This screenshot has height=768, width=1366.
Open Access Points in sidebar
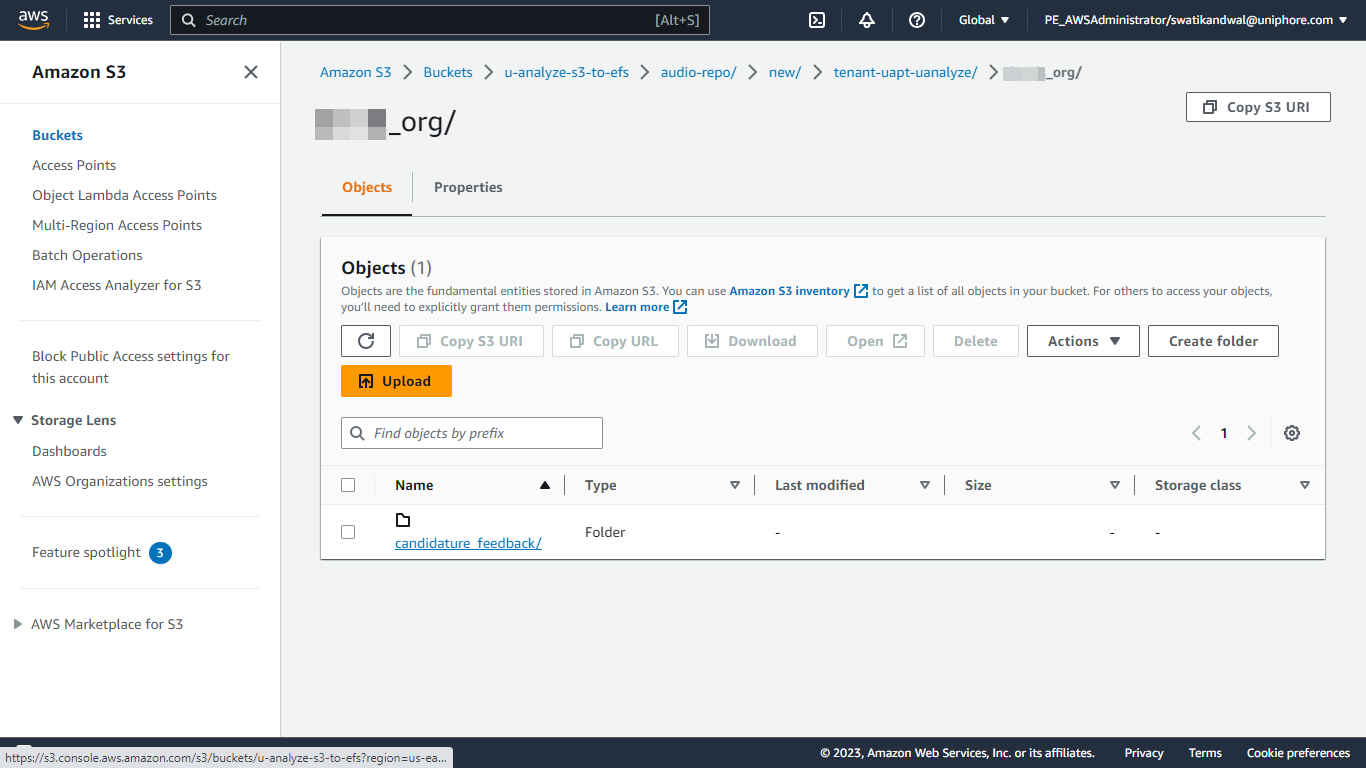[x=74, y=165]
